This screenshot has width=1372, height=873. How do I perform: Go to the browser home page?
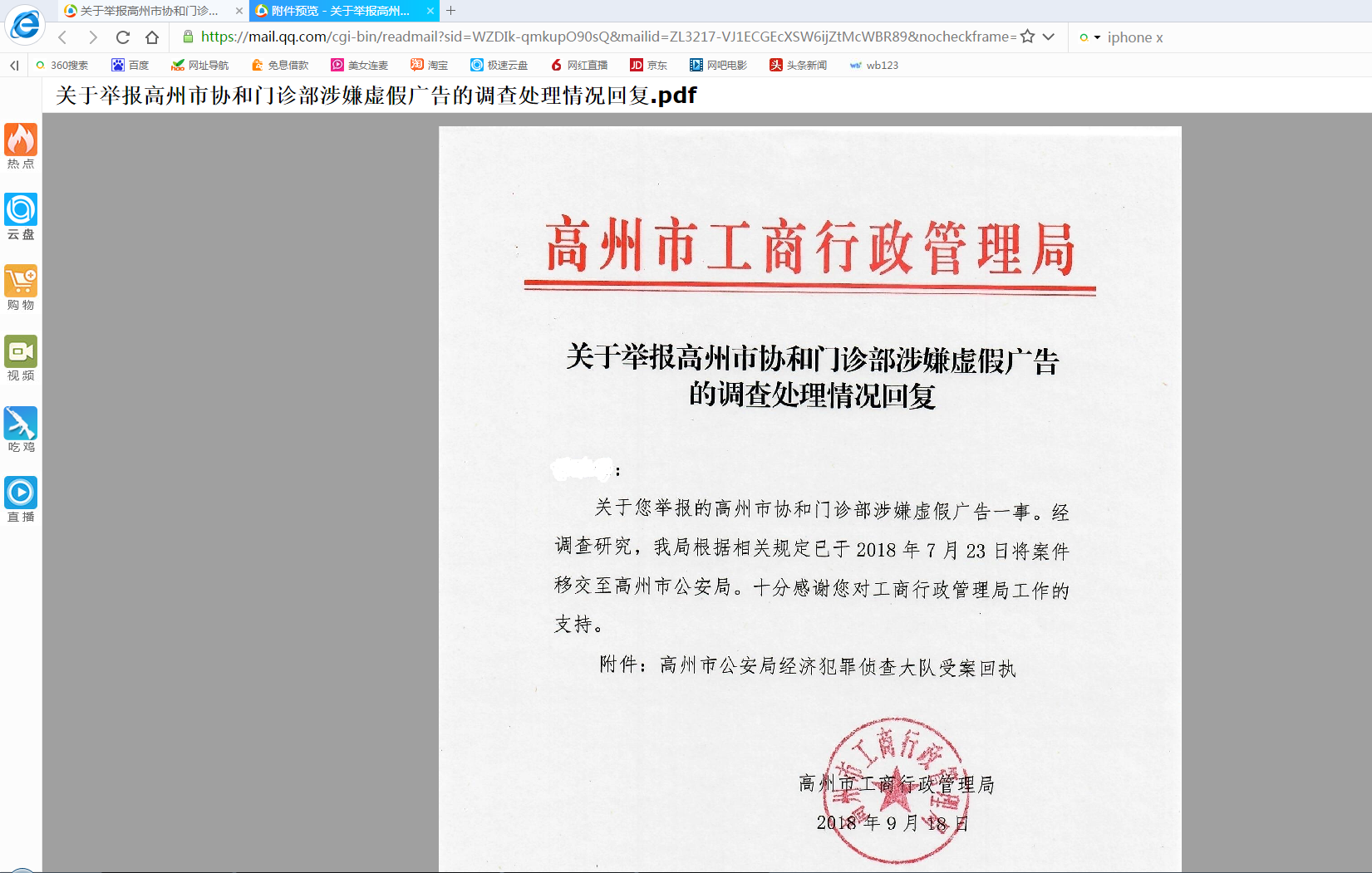151,37
